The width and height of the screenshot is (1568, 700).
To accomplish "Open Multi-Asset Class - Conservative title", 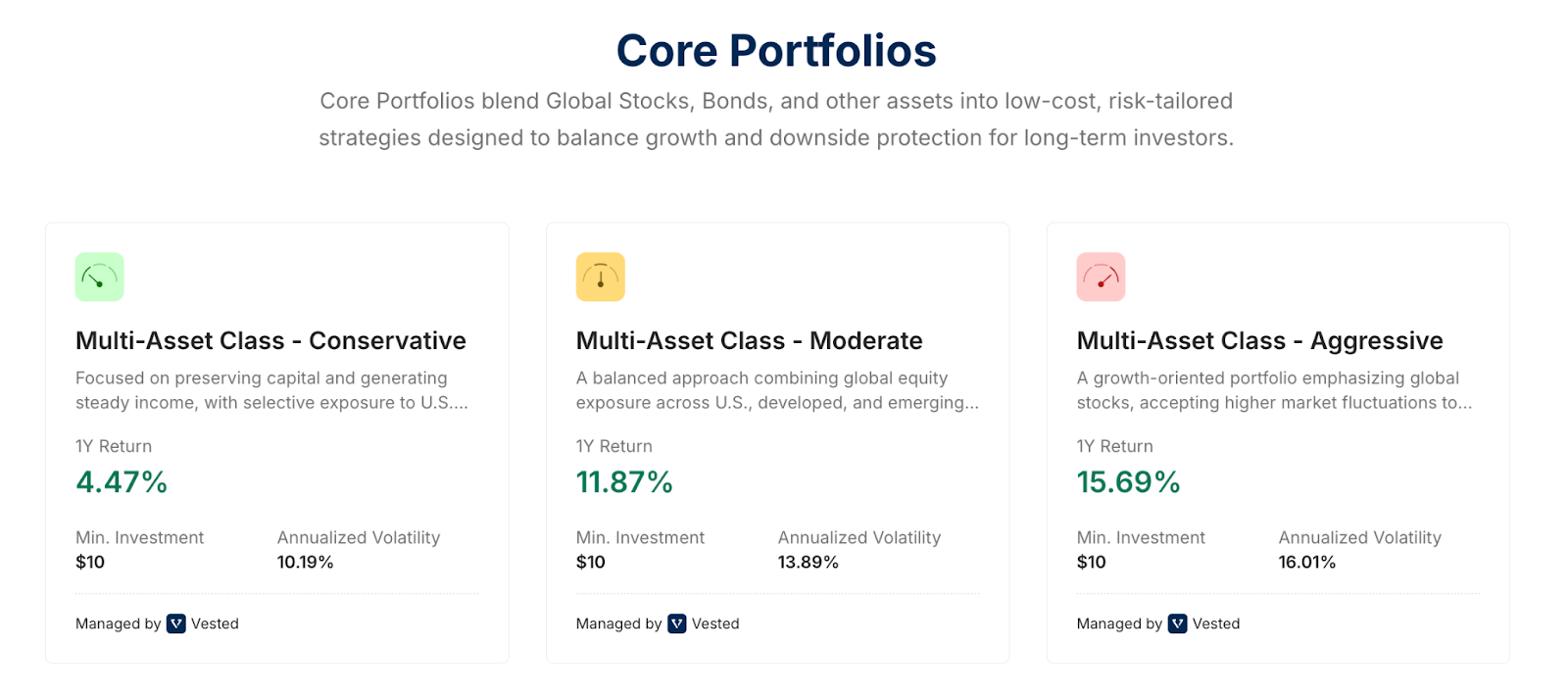I will 270,340.
